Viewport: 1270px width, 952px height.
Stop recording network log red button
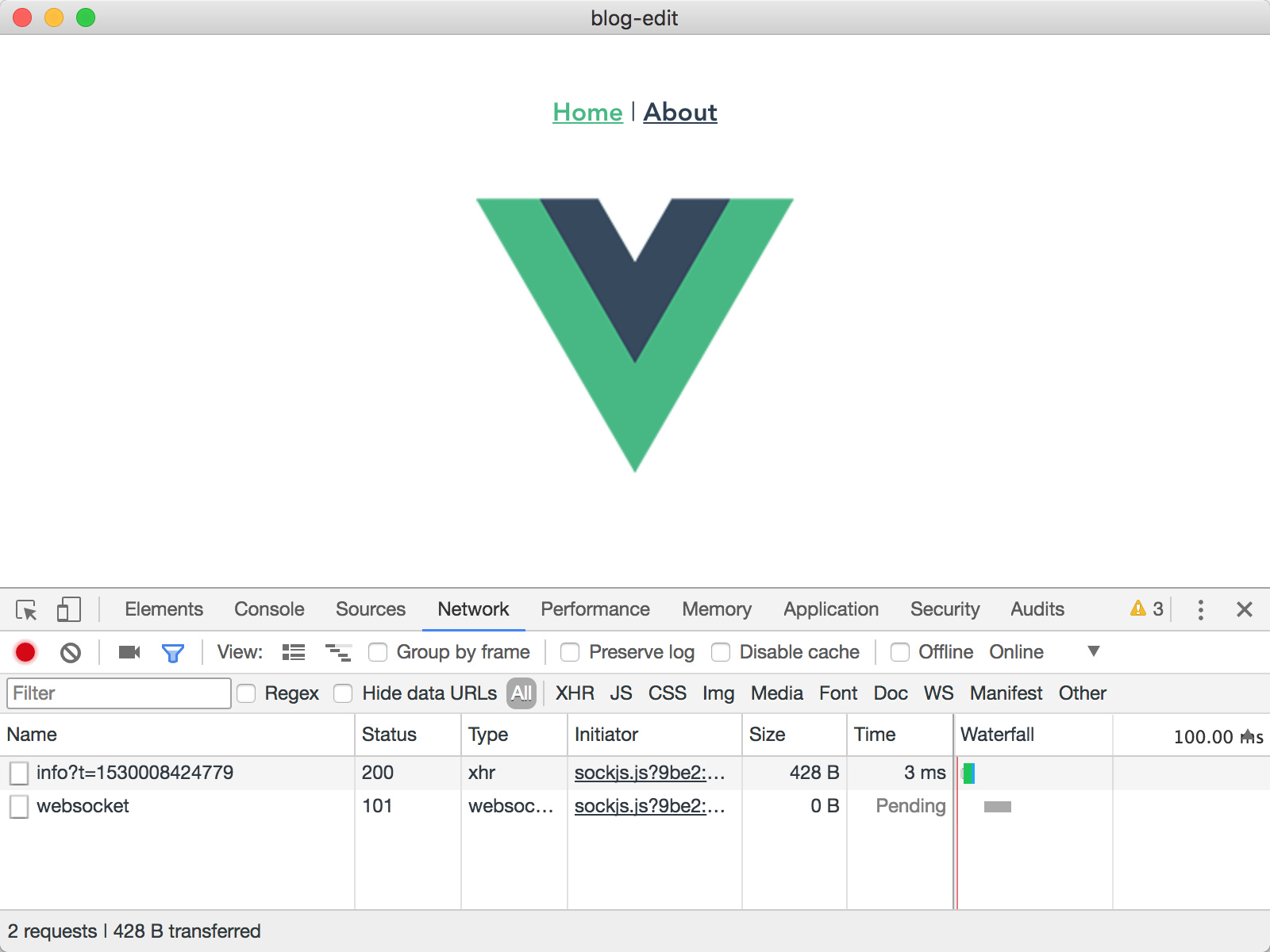pyautogui.click(x=25, y=652)
